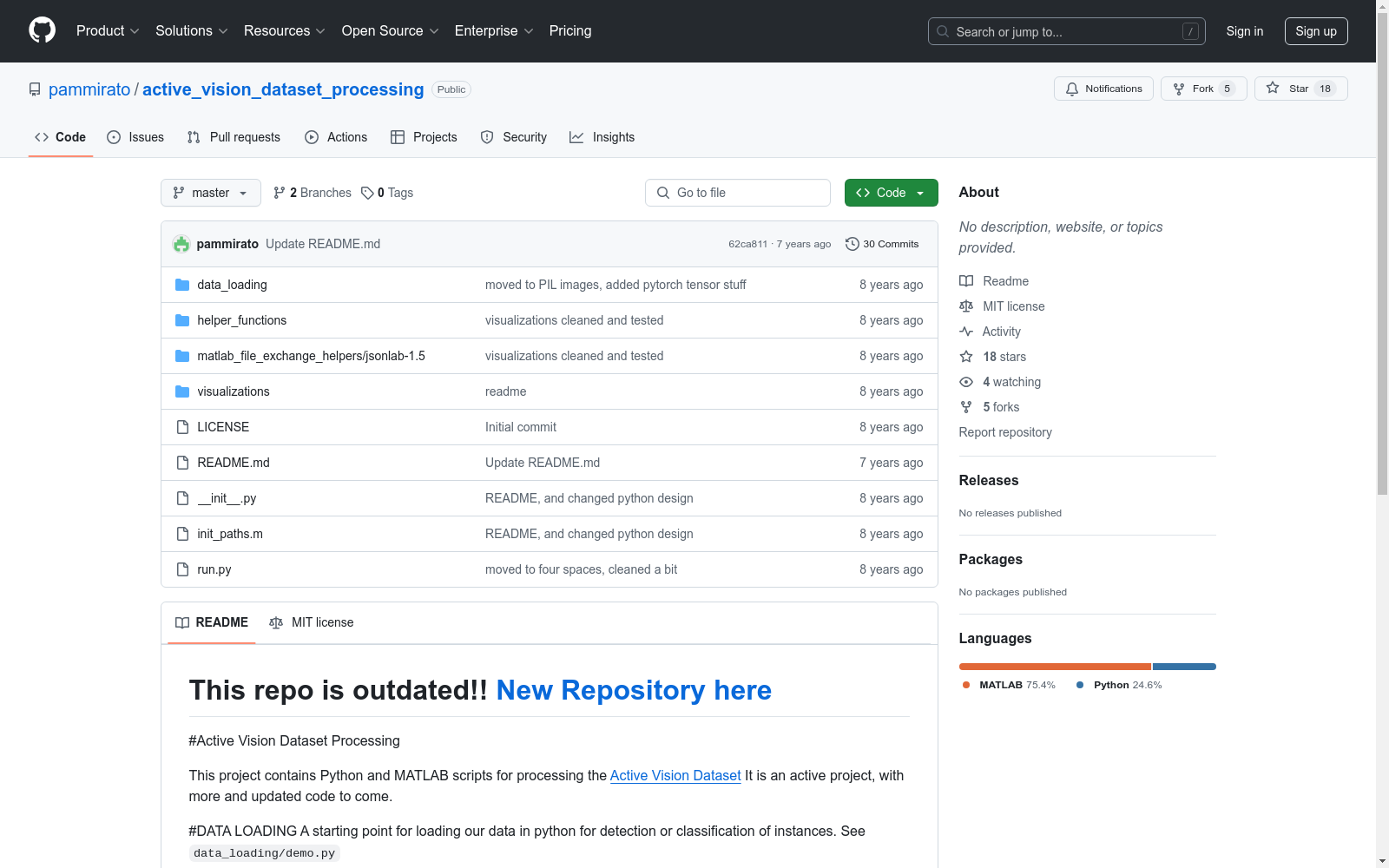The height and width of the screenshot is (868, 1389).
Task: Open the 62ca811 commit hash
Action: pos(748,244)
